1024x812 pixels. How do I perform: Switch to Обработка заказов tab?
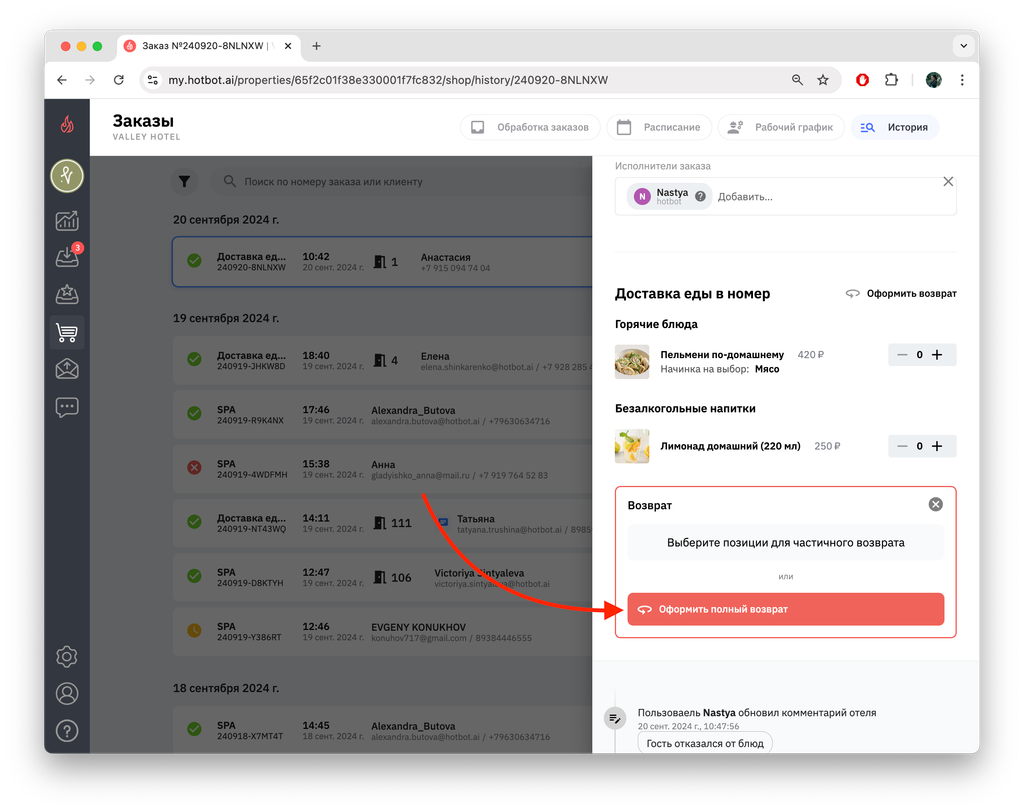tap(530, 127)
